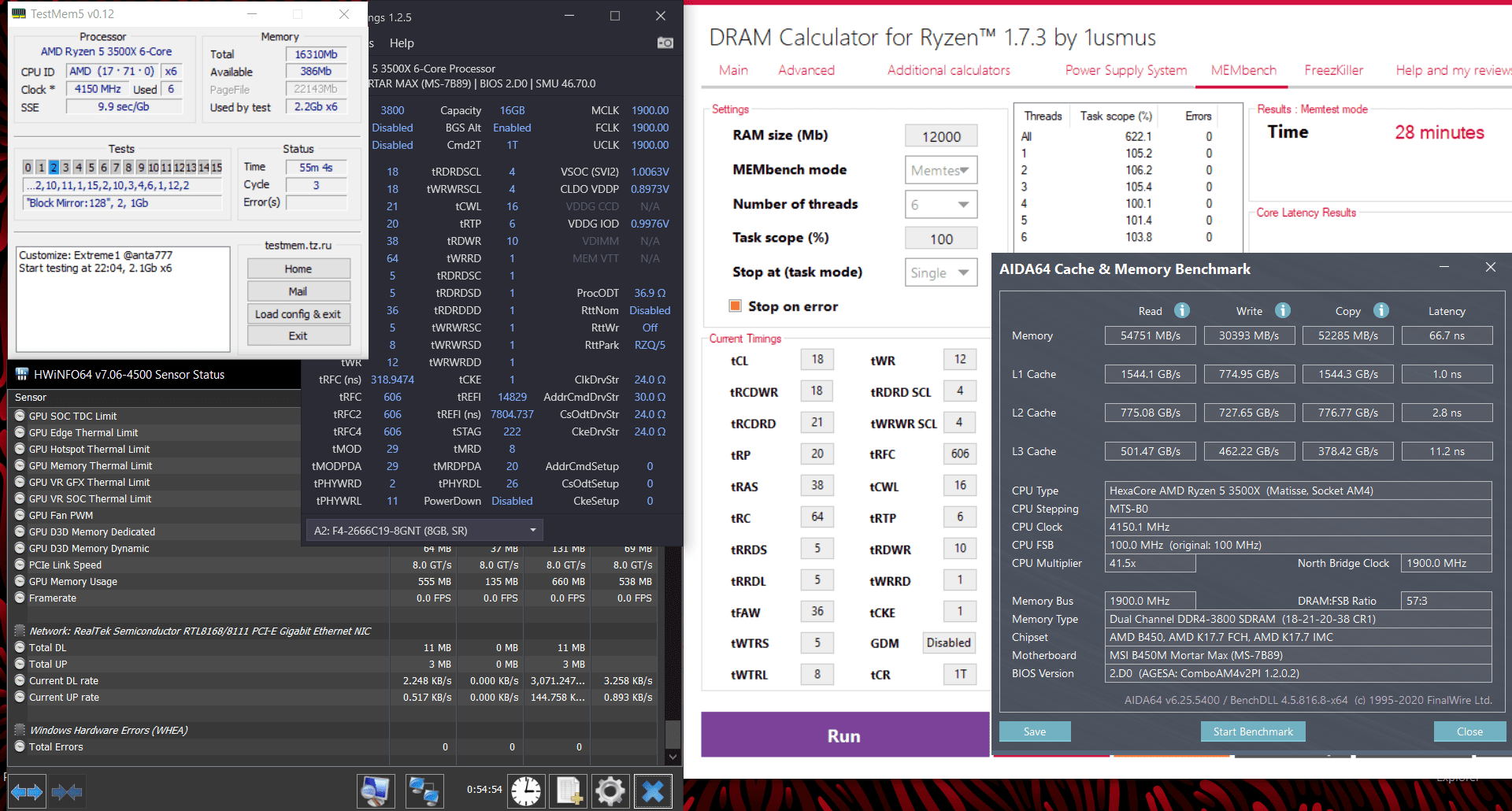Click HWiNFO expand columns arrows icon
The image size is (1512, 811).
point(26,791)
